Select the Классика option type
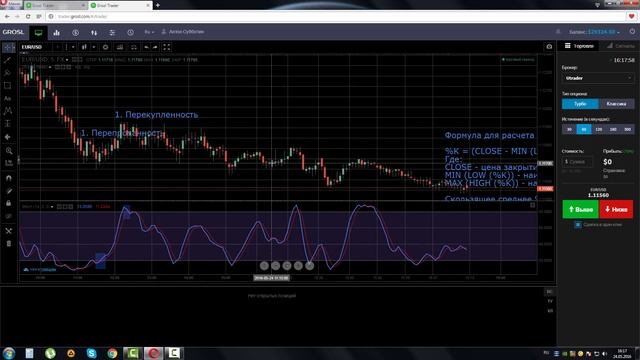Viewport: 640px width, 360px height. pyautogui.click(x=616, y=104)
